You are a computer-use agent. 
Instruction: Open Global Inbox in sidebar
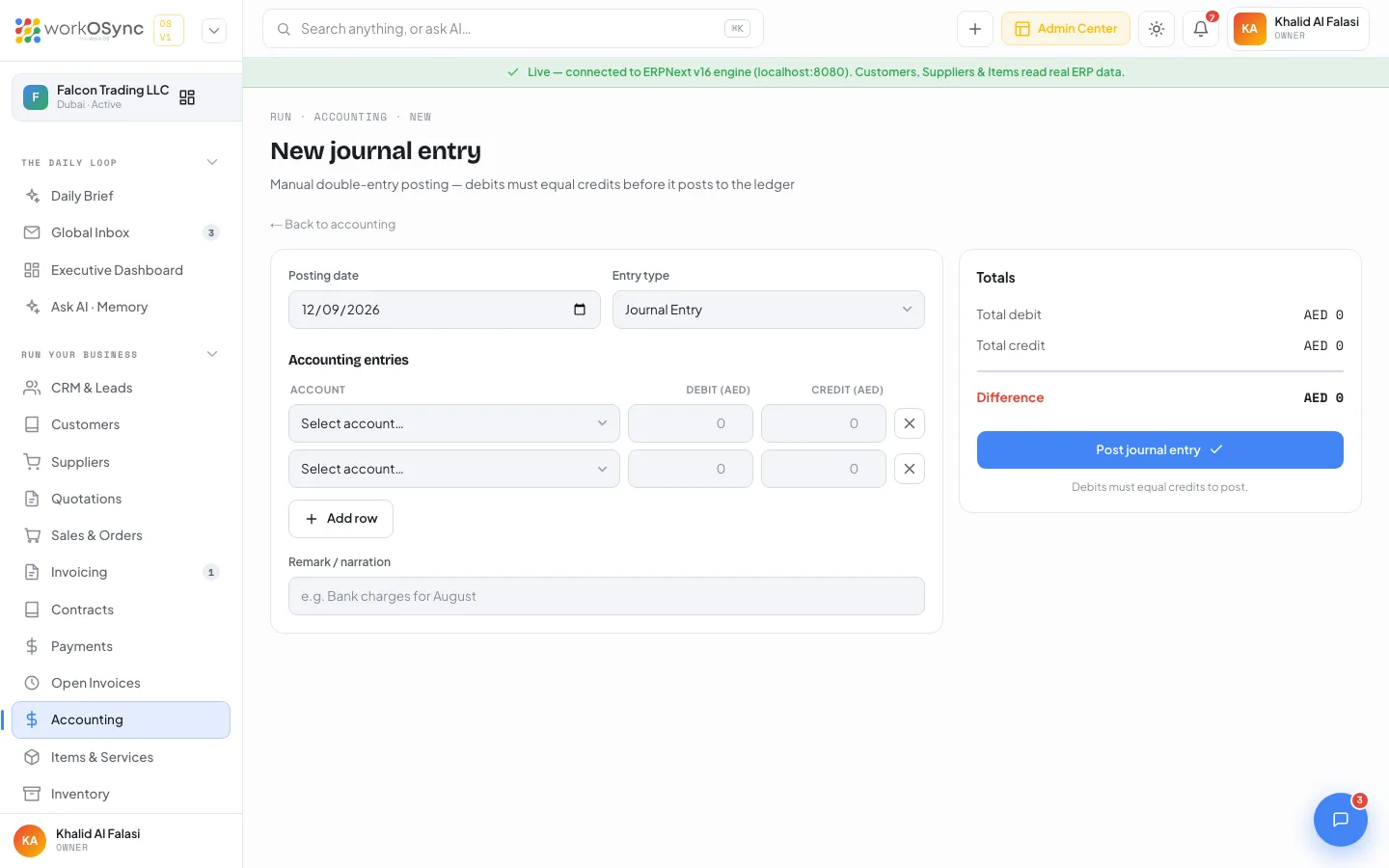point(121,232)
